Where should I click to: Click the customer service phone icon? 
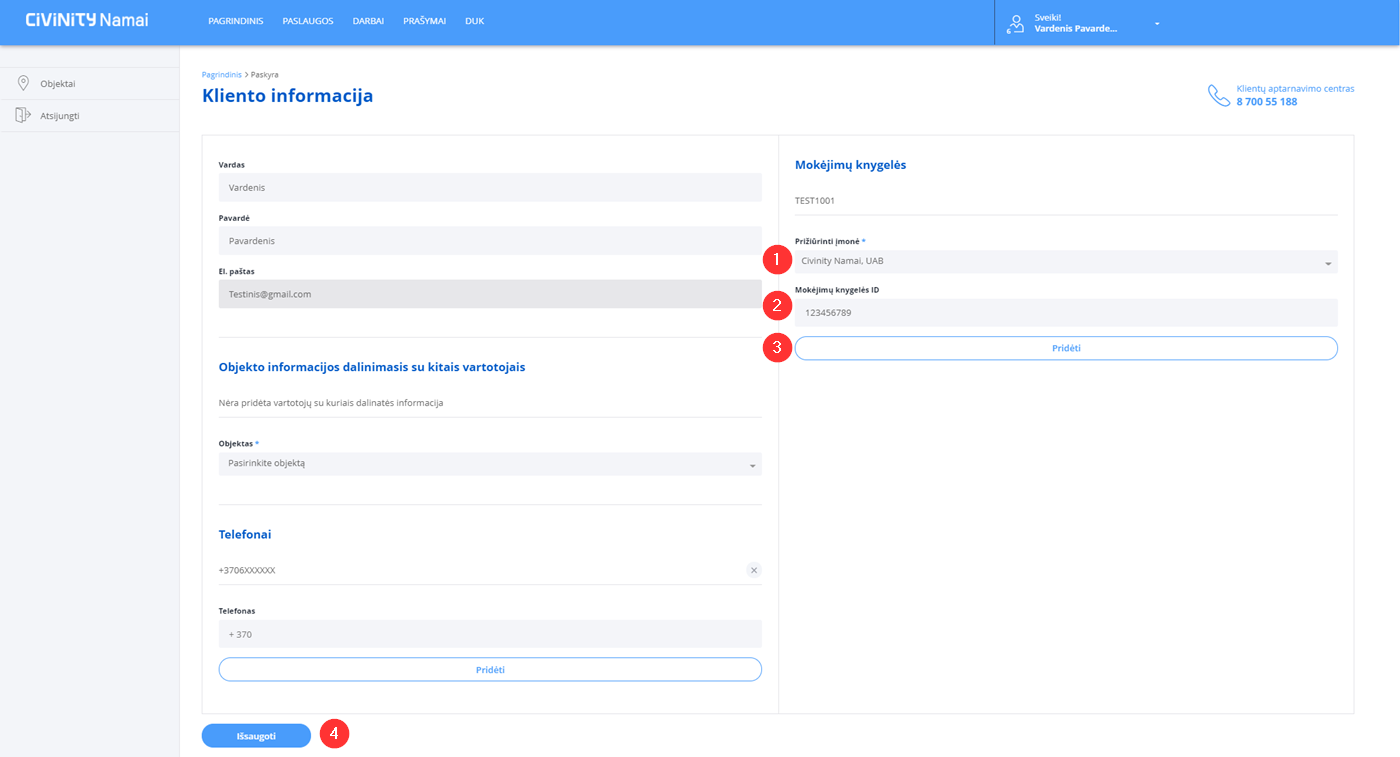point(1218,95)
